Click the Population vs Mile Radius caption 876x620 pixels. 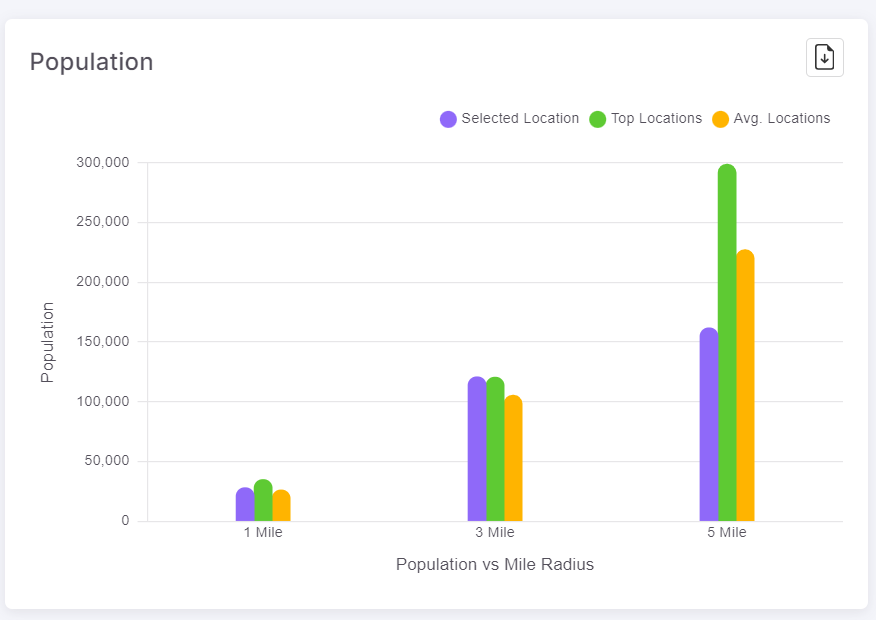pos(495,565)
